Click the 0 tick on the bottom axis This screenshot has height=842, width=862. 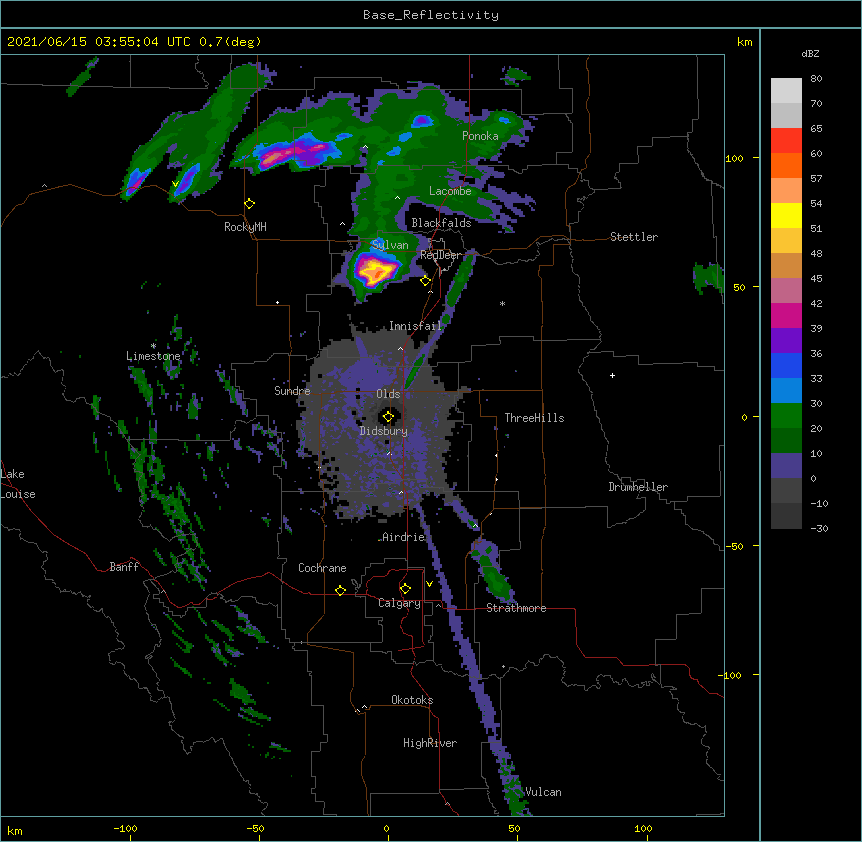(x=386, y=829)
